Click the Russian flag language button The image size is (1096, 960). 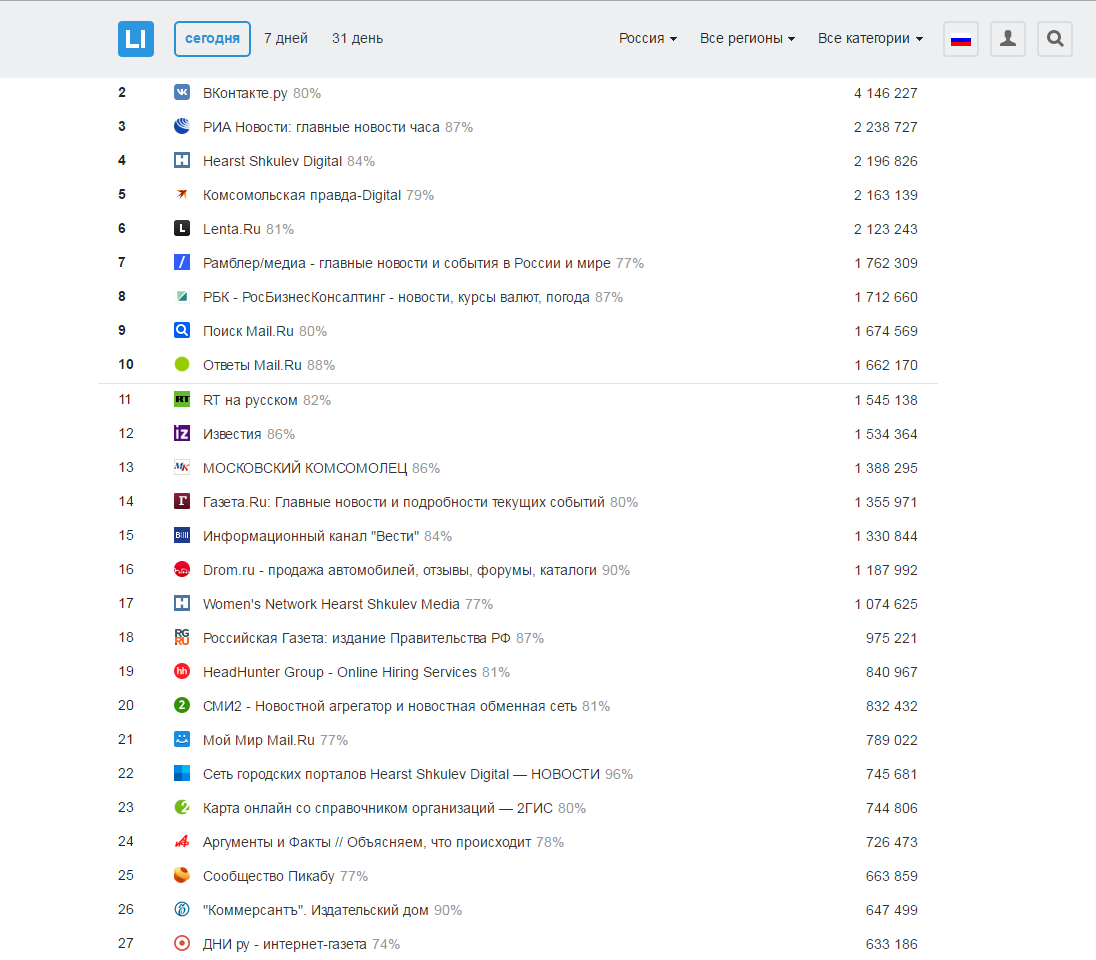[961, 40]
